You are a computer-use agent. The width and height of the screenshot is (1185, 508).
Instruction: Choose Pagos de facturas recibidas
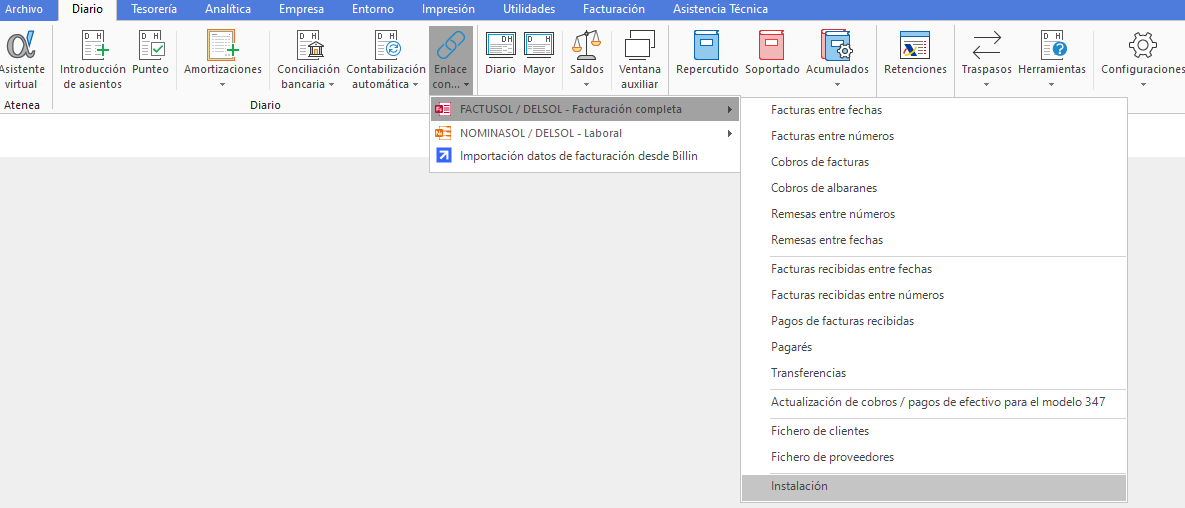tap(934, 321)
